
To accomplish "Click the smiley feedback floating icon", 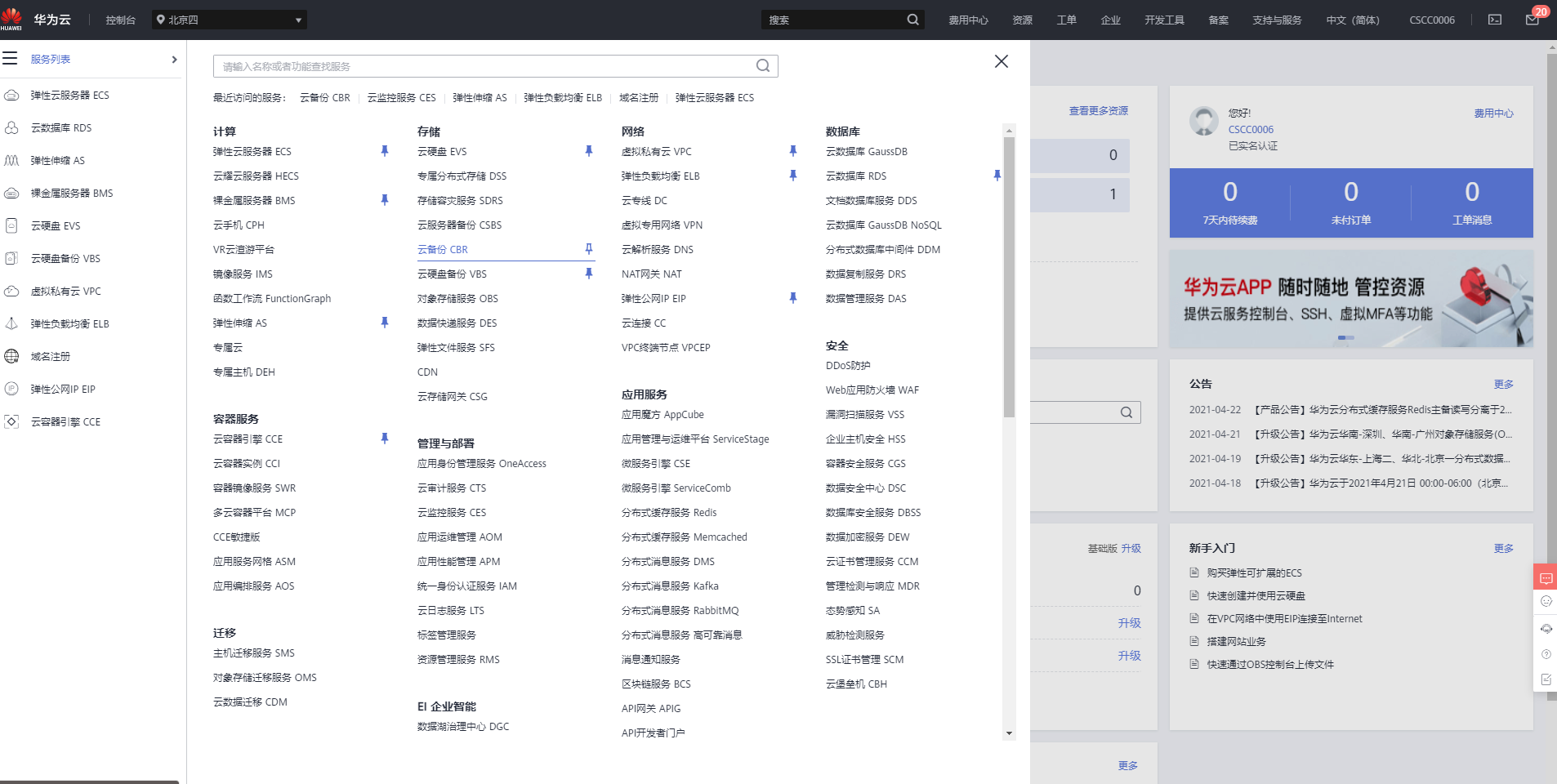I will (x=1546, y=601).
